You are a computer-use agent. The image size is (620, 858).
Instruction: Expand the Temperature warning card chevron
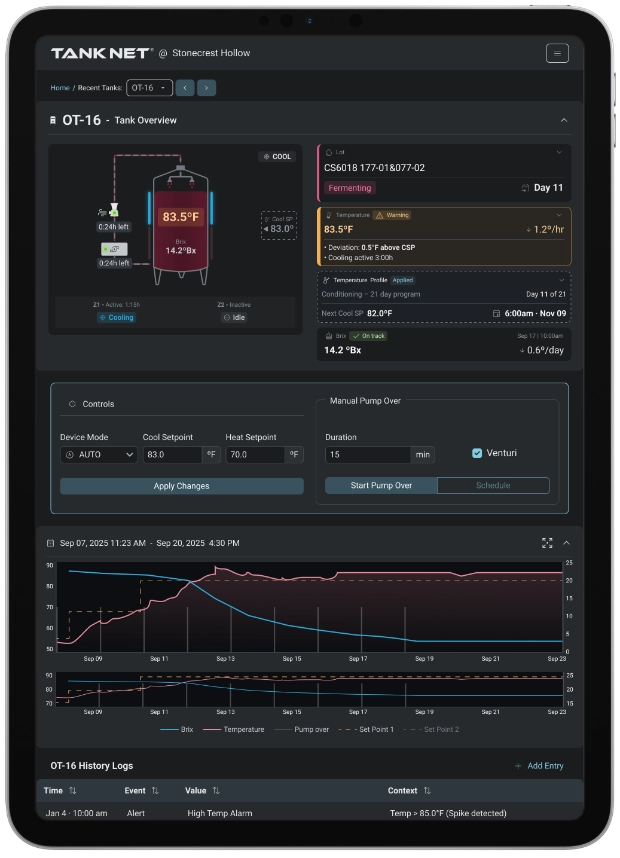coord(559,215)
